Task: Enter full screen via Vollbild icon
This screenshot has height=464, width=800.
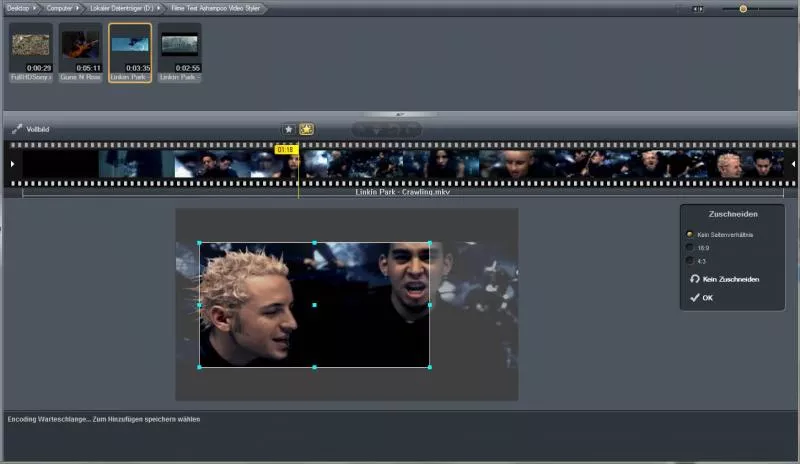Action: click(17, 129)
